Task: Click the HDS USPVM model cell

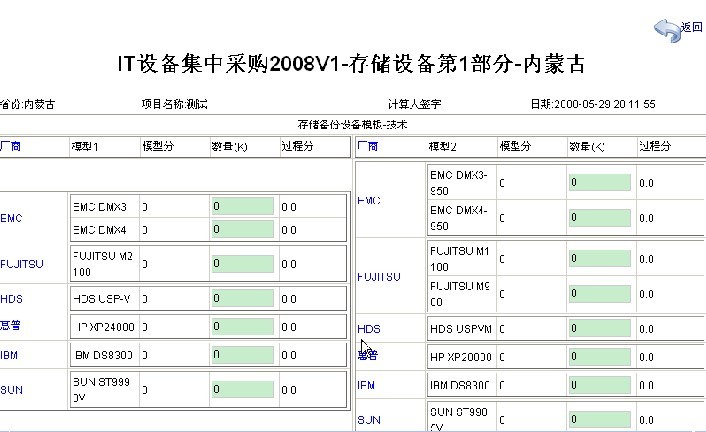Action: tap(461, 329)
